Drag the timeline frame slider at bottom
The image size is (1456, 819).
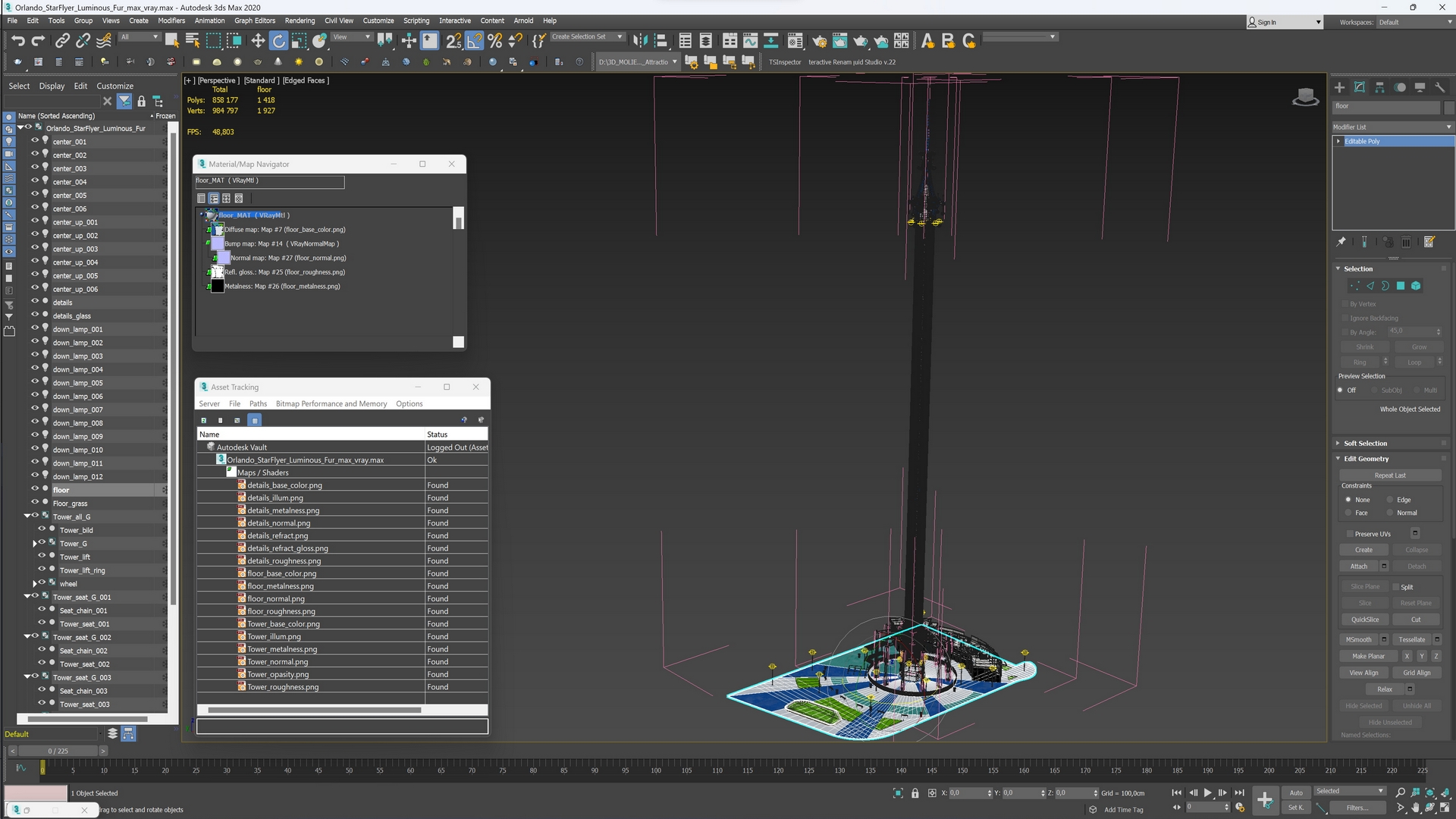44,770
